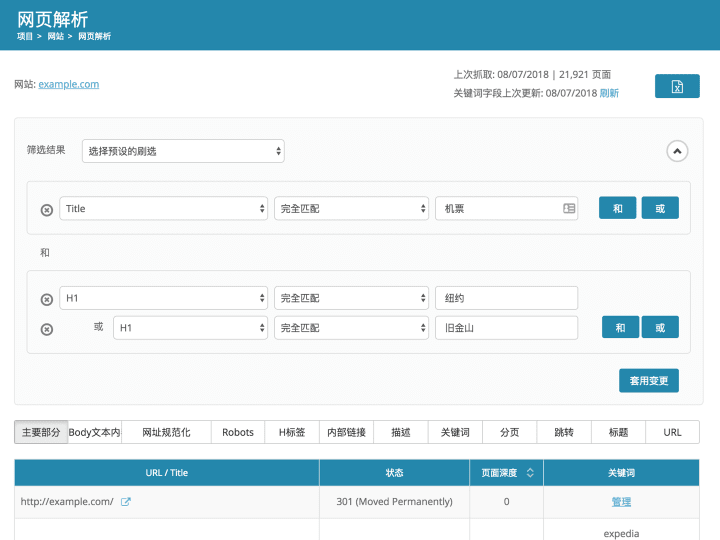Click the 套用变更 button
The image size is (720, 540).
(648, 380)
